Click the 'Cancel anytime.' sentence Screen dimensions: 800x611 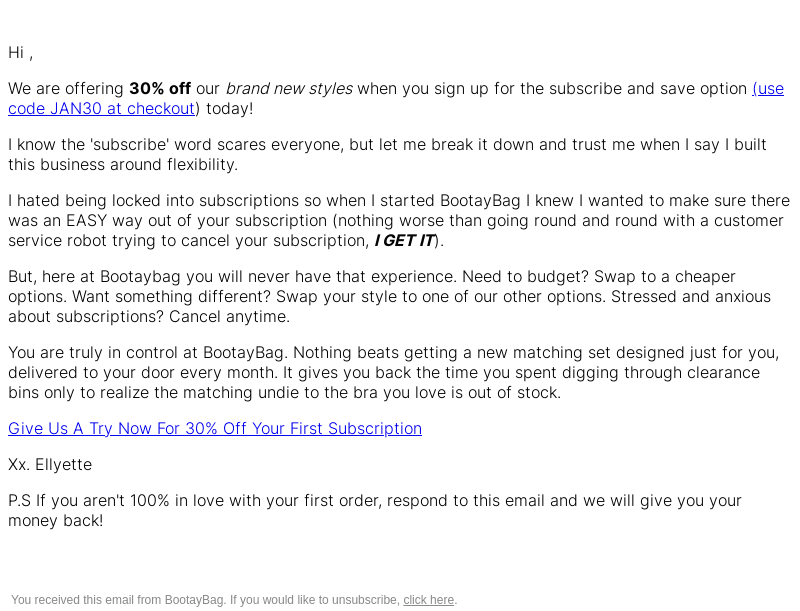(230, 317)
